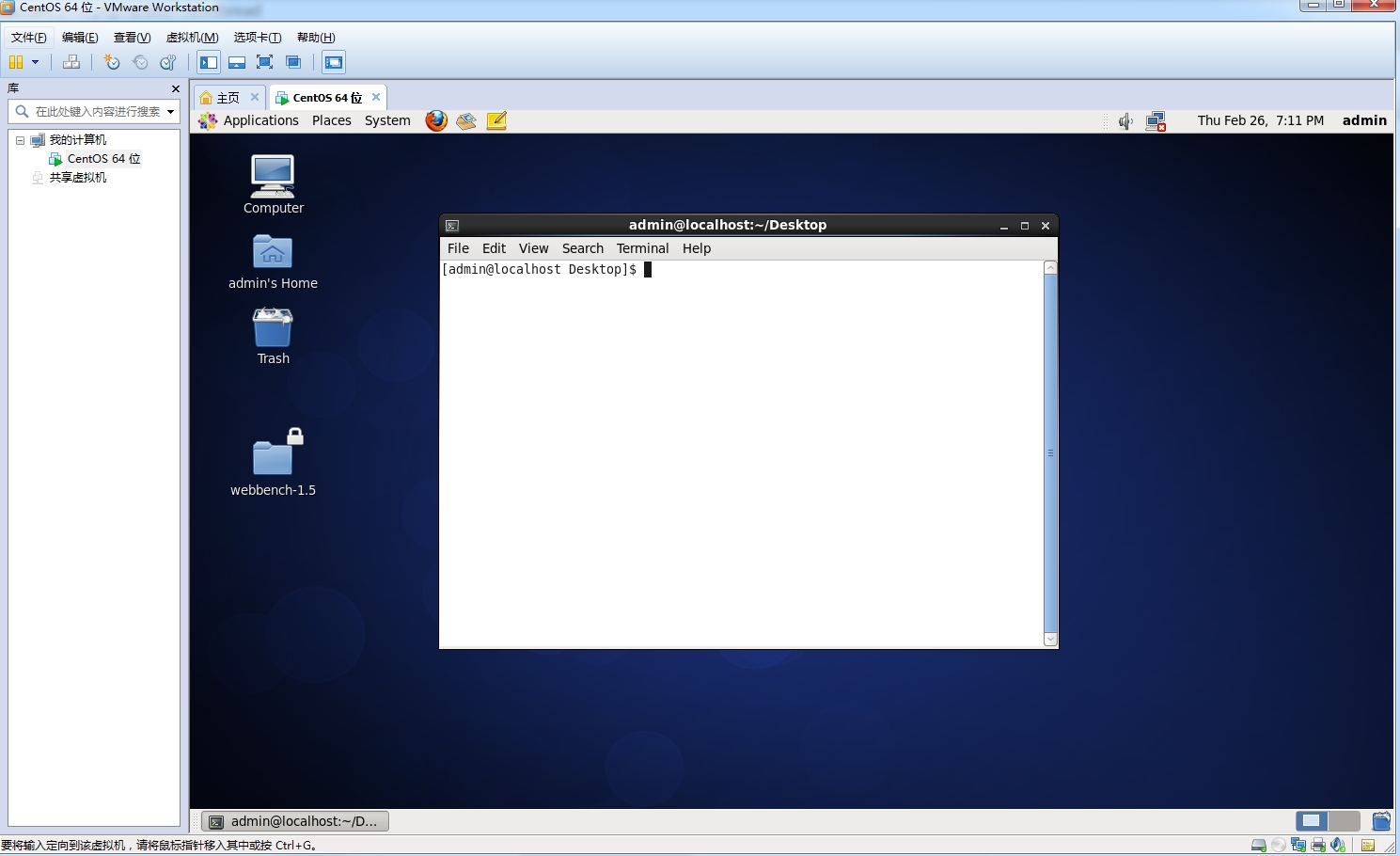Viewport: 1400px width, 856px height.
Task: Pause the virtual machine with the yellow pause button
Action: 16,62
